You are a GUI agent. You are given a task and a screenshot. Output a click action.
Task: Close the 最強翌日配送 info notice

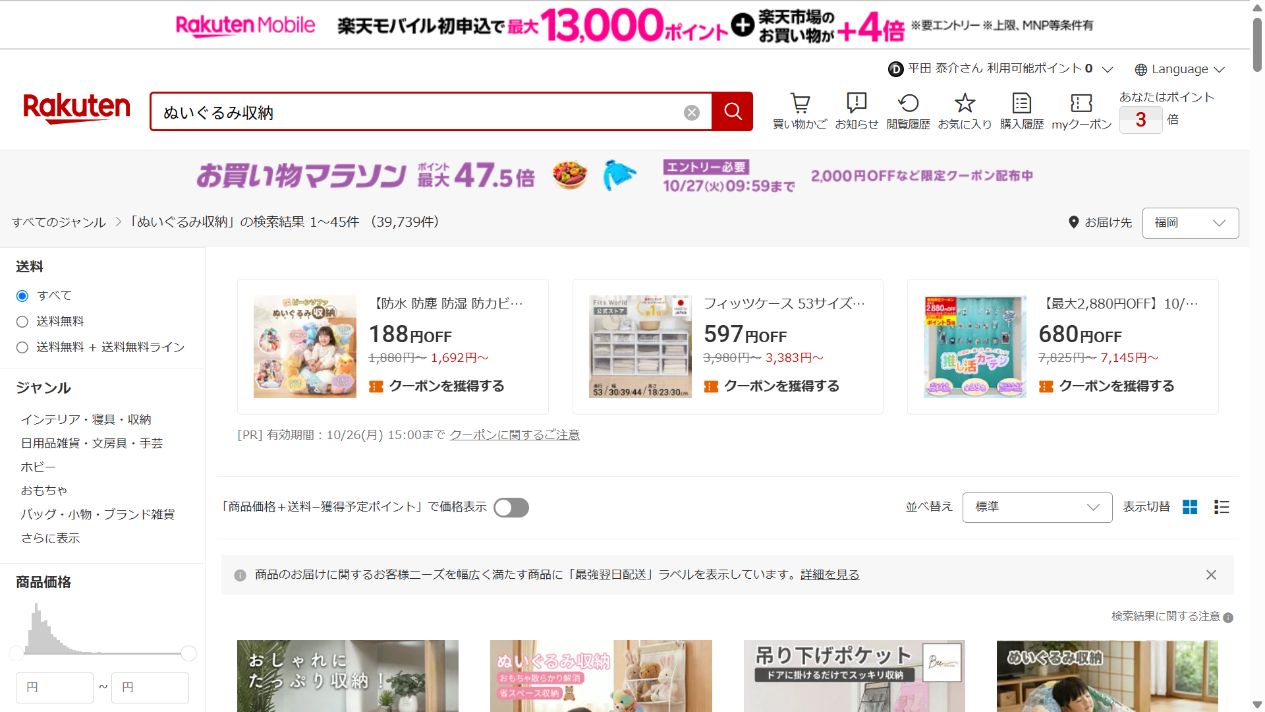[x=1211, y=575]
